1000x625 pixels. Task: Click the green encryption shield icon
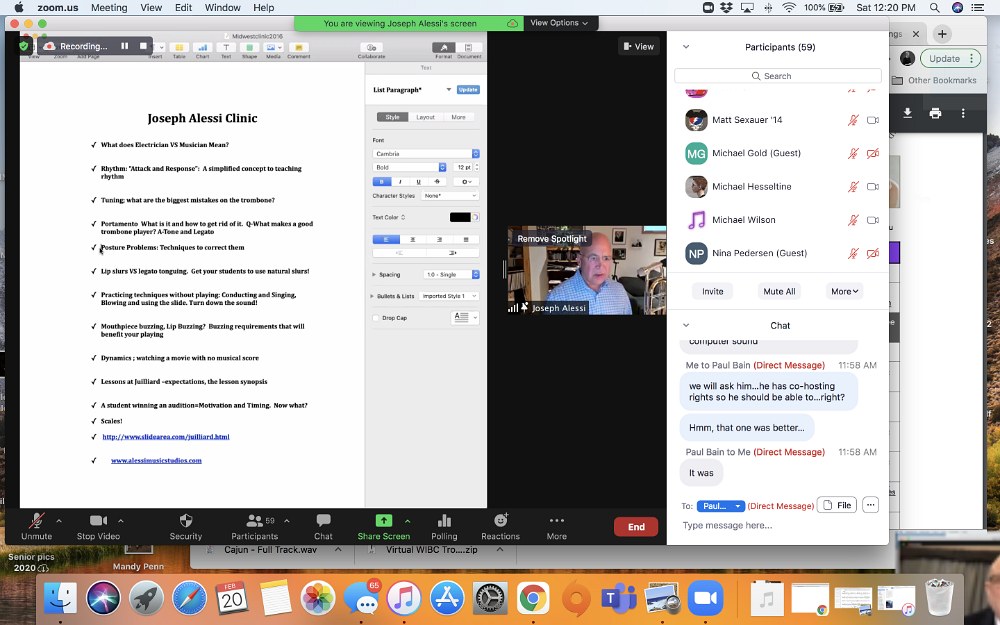point(24,46)
